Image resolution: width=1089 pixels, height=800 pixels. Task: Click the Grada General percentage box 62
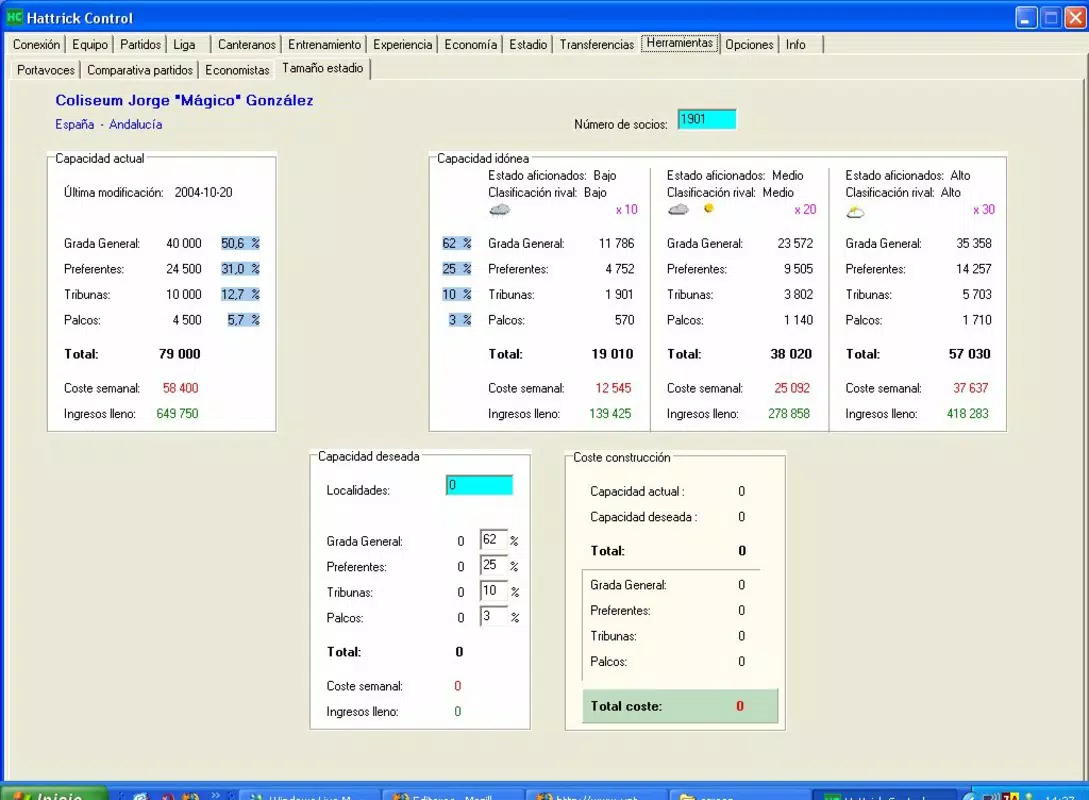click(493, 540)
